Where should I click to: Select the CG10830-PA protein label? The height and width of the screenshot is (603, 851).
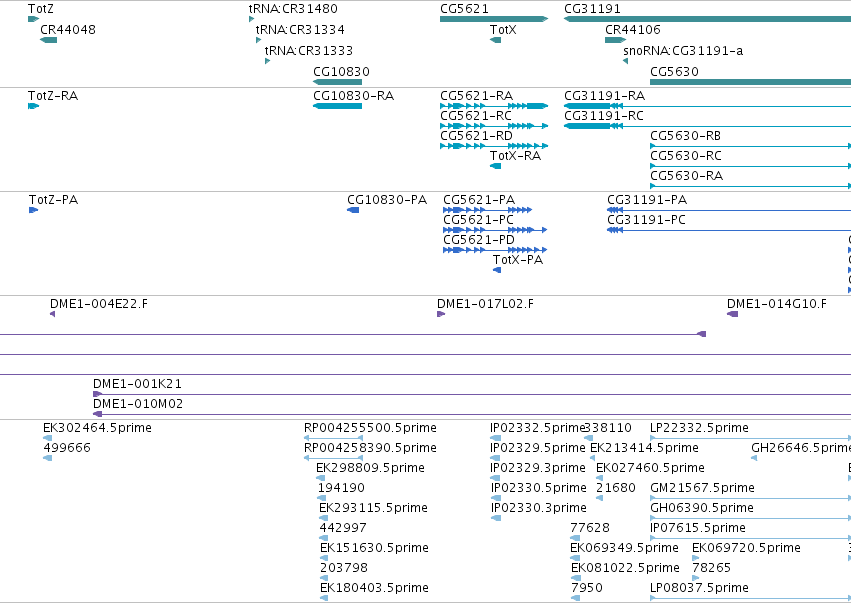coord(387,200)
